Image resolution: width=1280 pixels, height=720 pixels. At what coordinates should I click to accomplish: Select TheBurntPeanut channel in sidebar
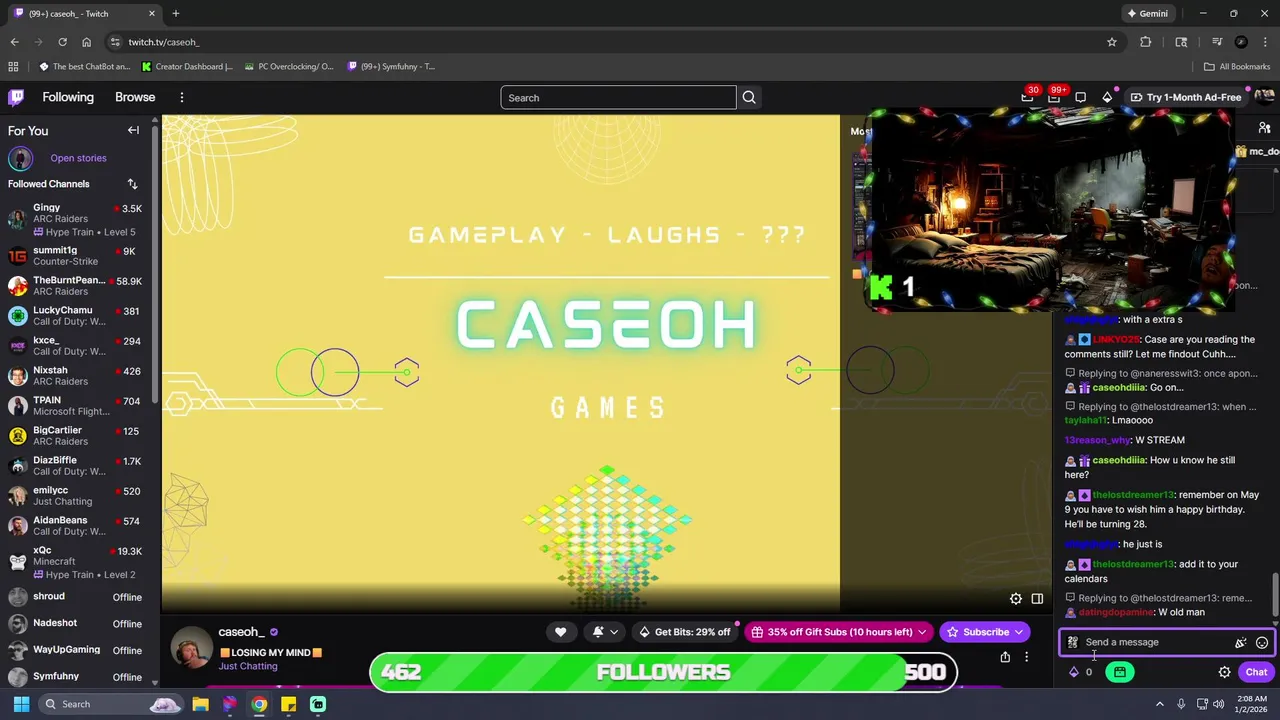click(77, 286)
